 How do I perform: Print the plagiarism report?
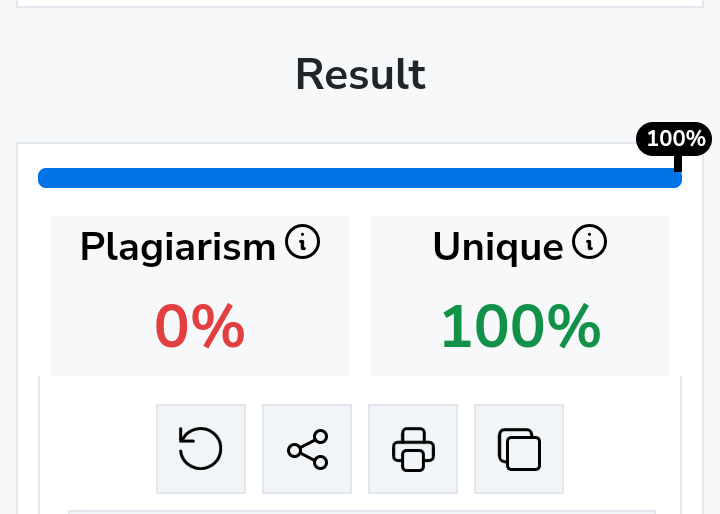[x=413, y=448]
